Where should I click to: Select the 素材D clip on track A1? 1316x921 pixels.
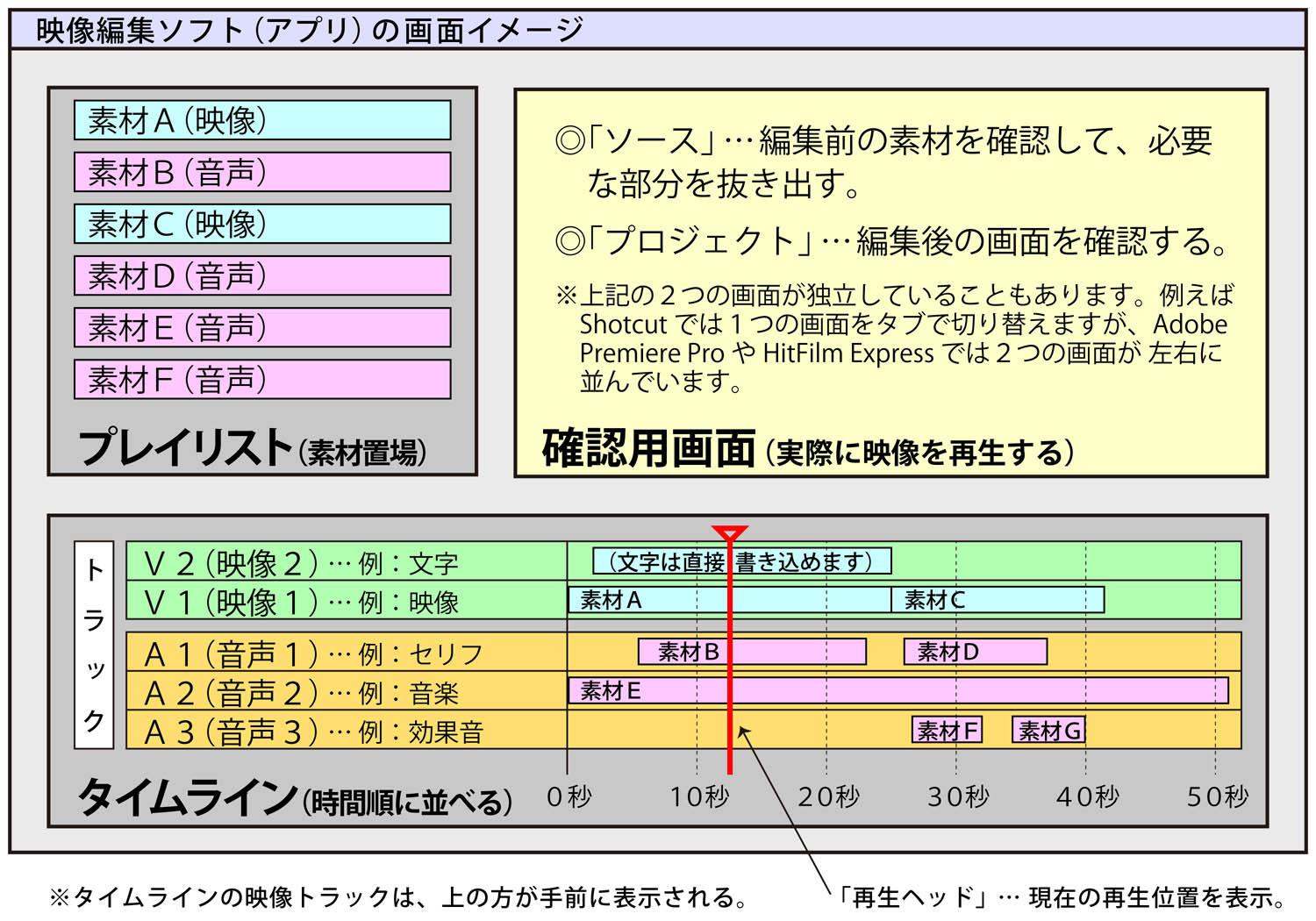[x=976, y=652]
